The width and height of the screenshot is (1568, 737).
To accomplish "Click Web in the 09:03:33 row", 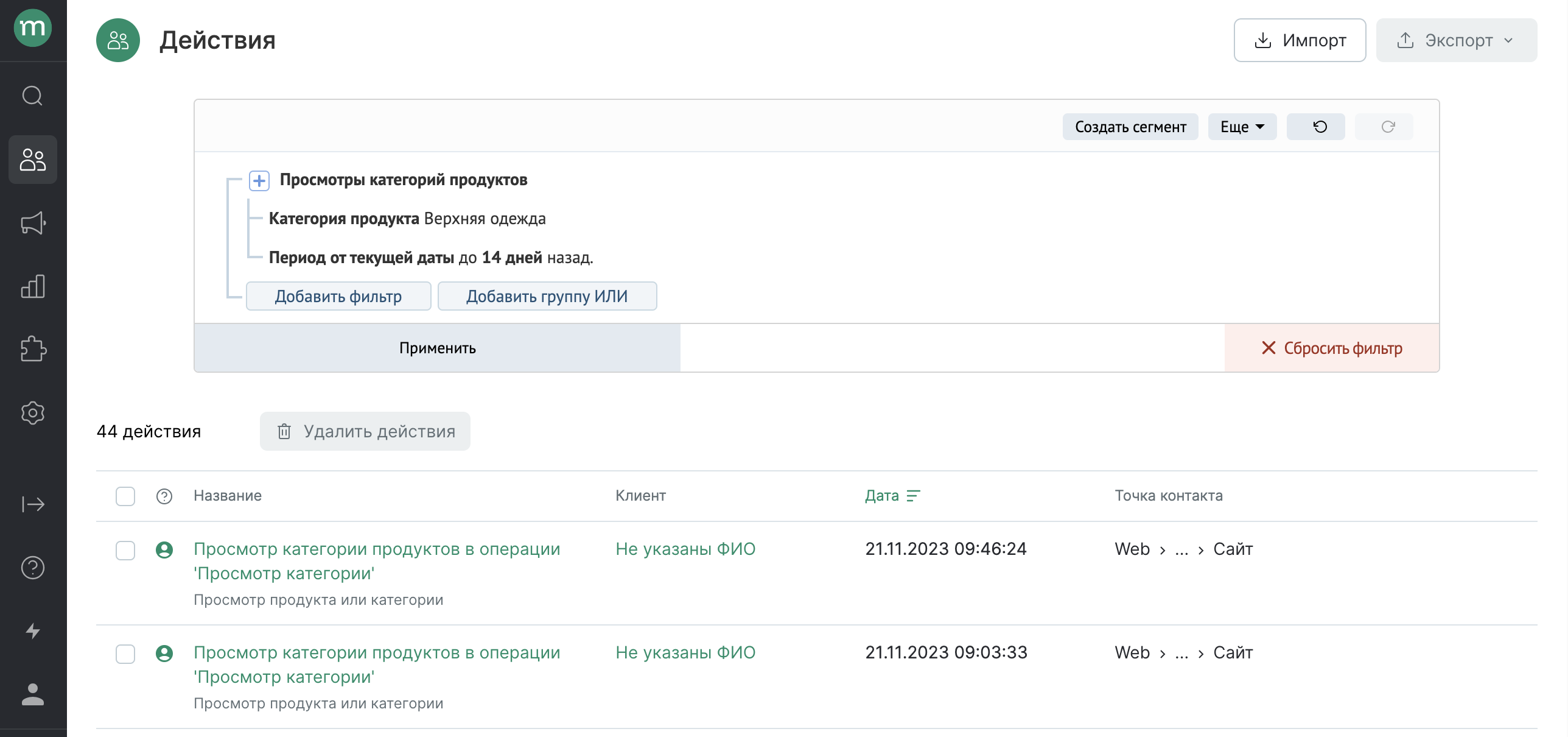I will (1132, 653).
